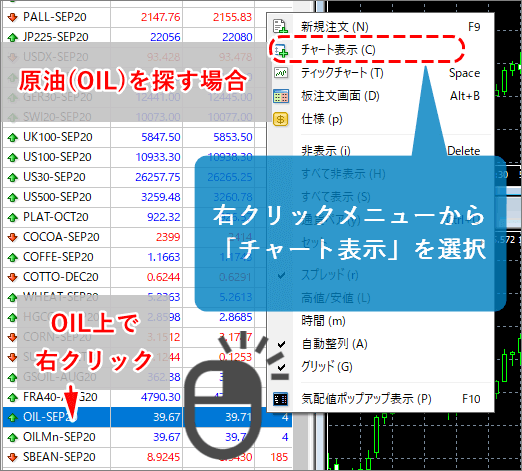Select the COTTO-DEC20 symbol

point(61,277)
